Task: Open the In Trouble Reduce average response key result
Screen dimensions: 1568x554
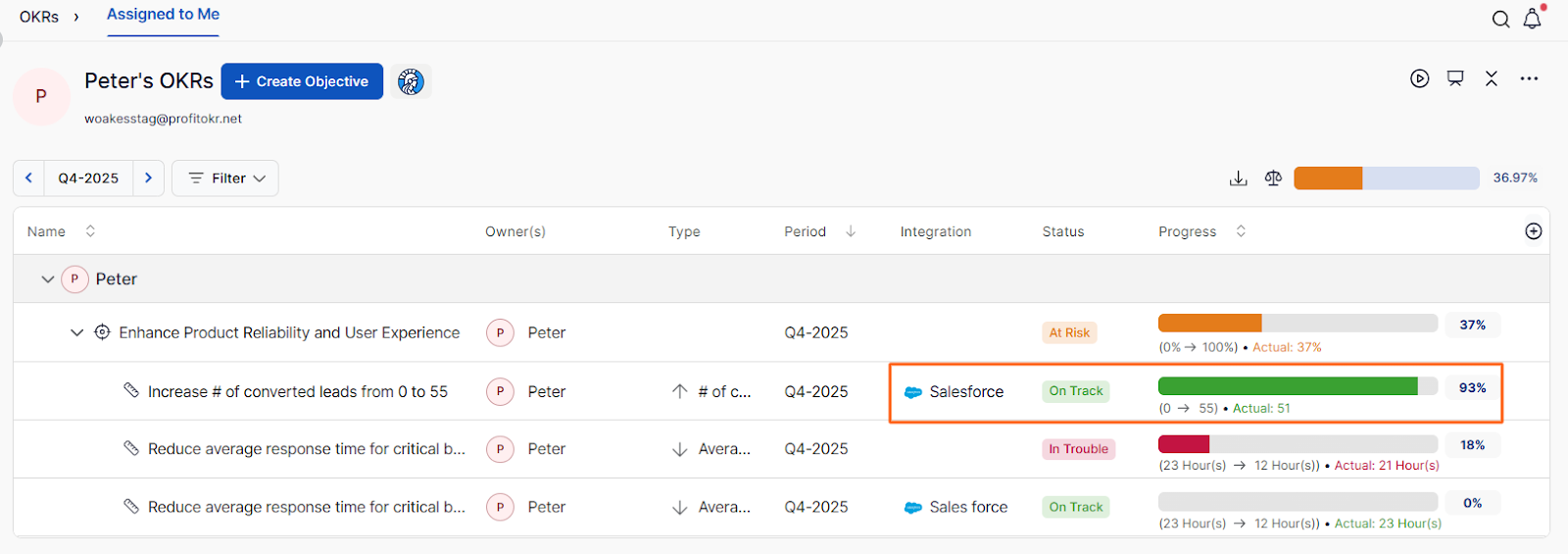Action: click(307, 449)
